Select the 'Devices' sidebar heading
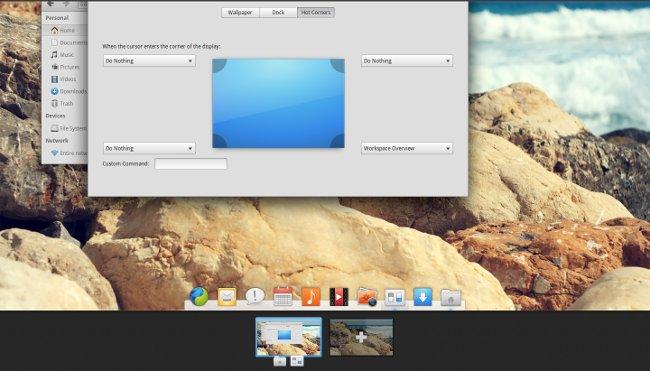650x371 pixels. click(x=56, y=116)
